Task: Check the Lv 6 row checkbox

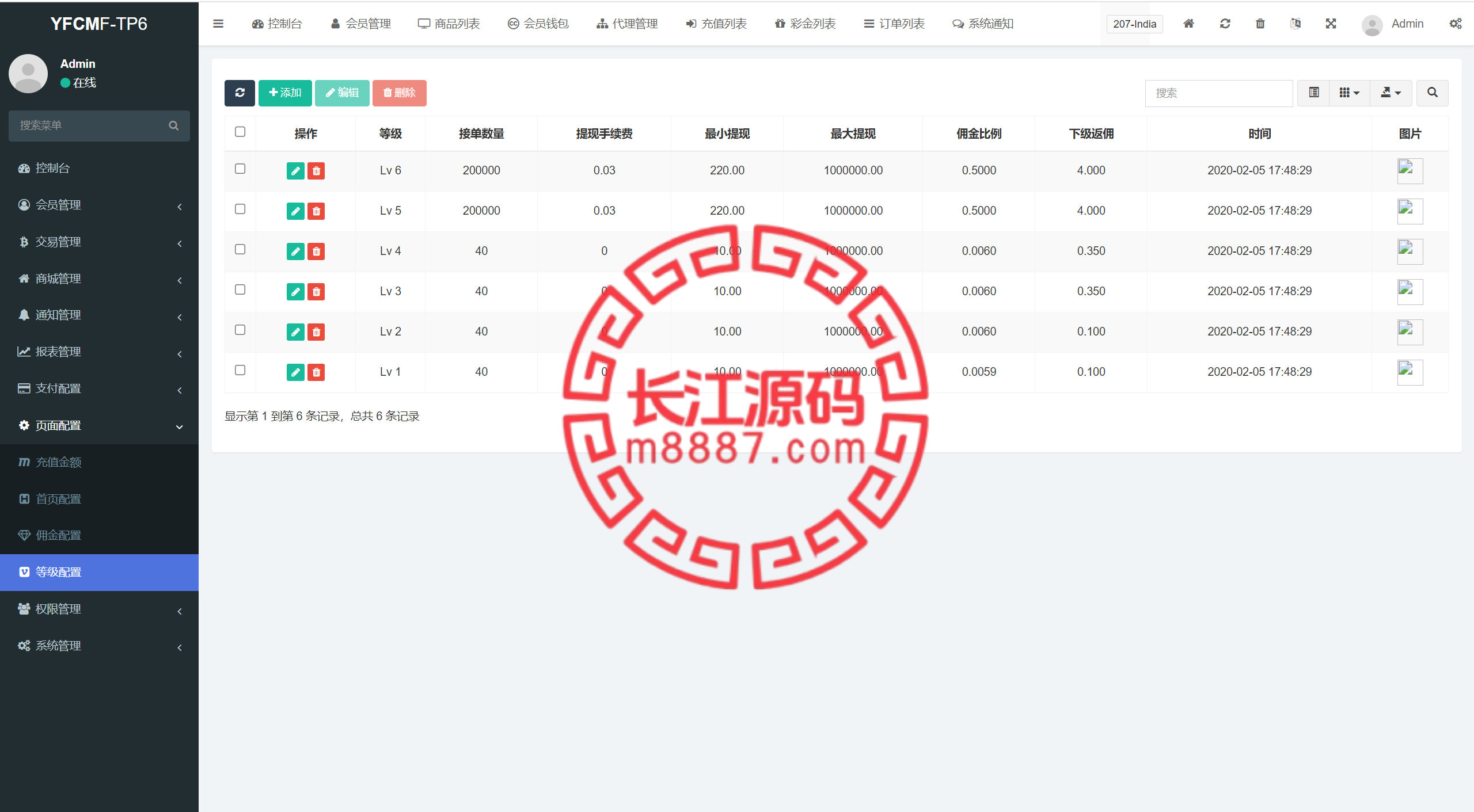Action: pyautogui.click(x=240, y=169)
